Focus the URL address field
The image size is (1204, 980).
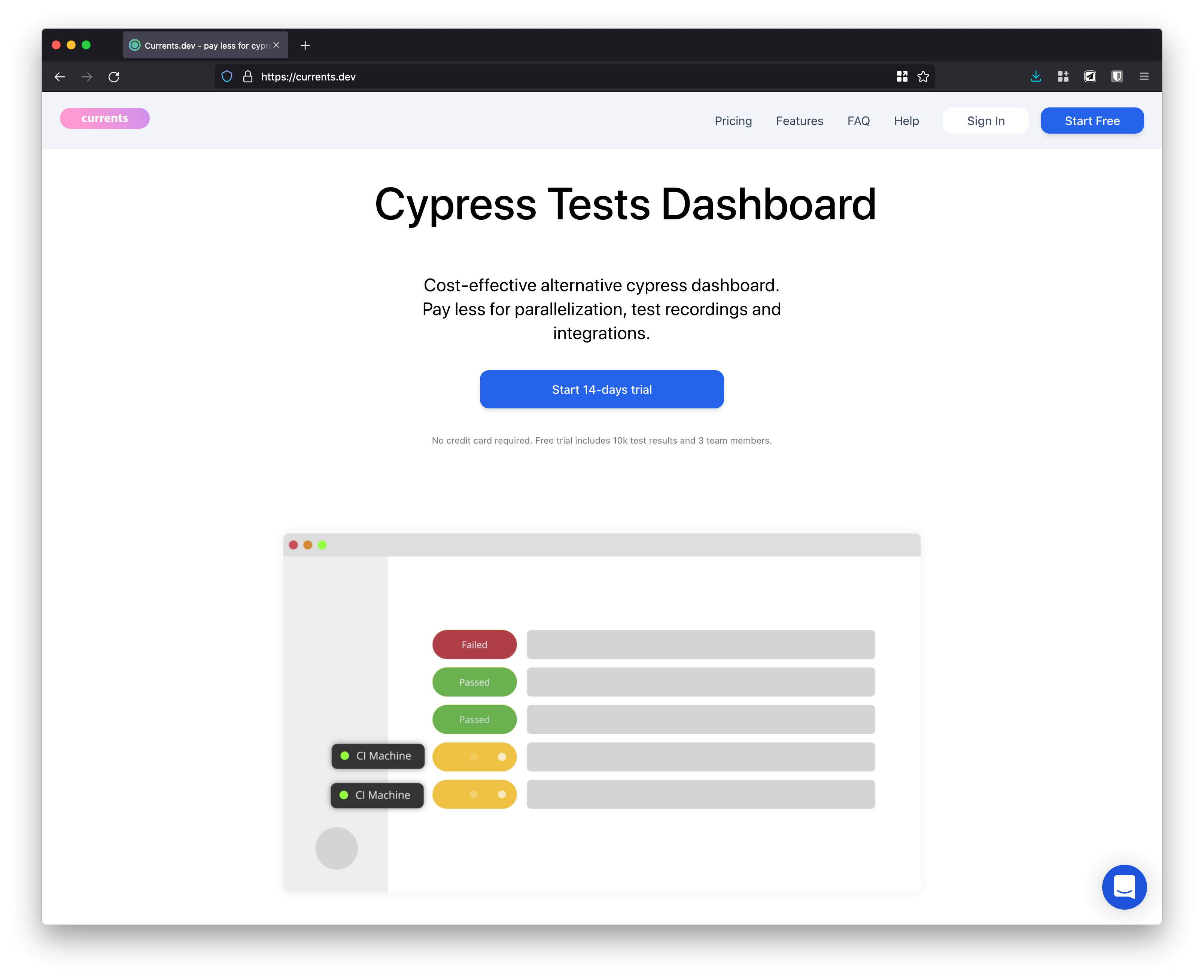tap(565, 77)
